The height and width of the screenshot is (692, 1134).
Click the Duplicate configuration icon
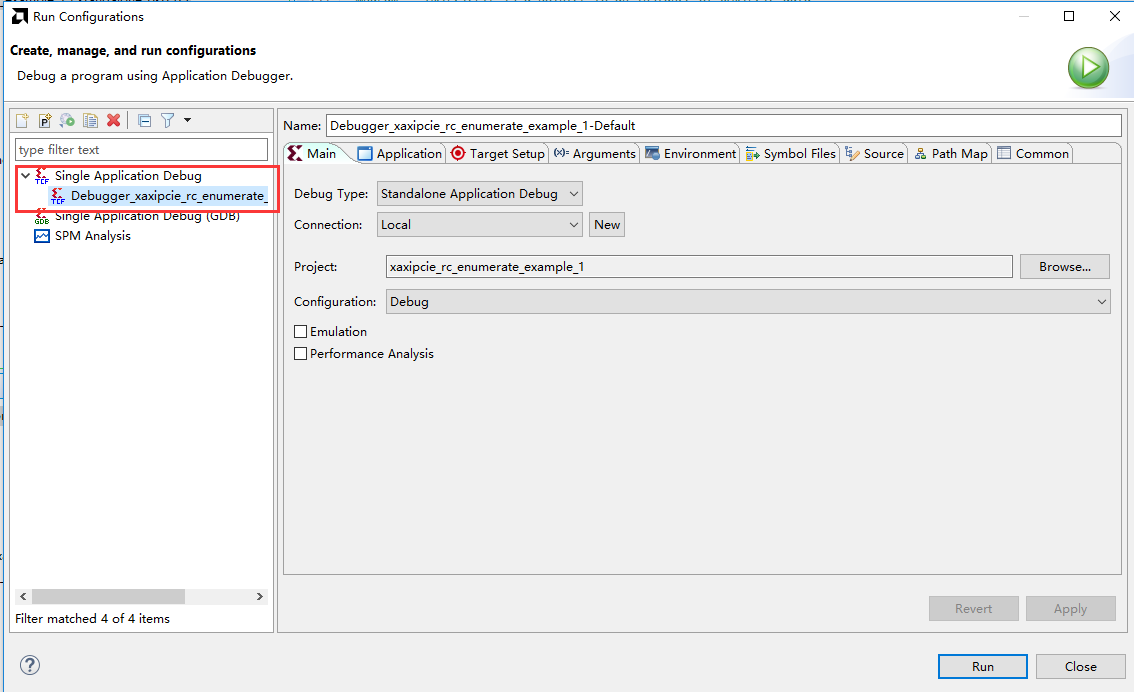tap(90, 120)
